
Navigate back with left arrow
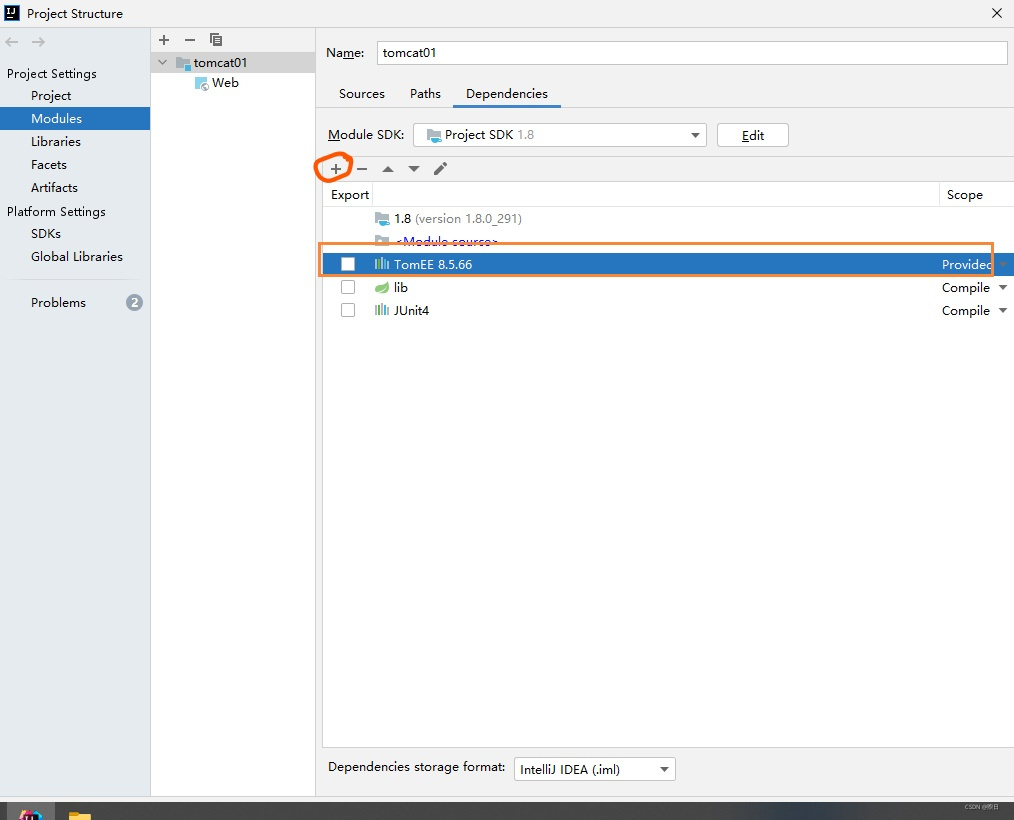pos(12,42)
